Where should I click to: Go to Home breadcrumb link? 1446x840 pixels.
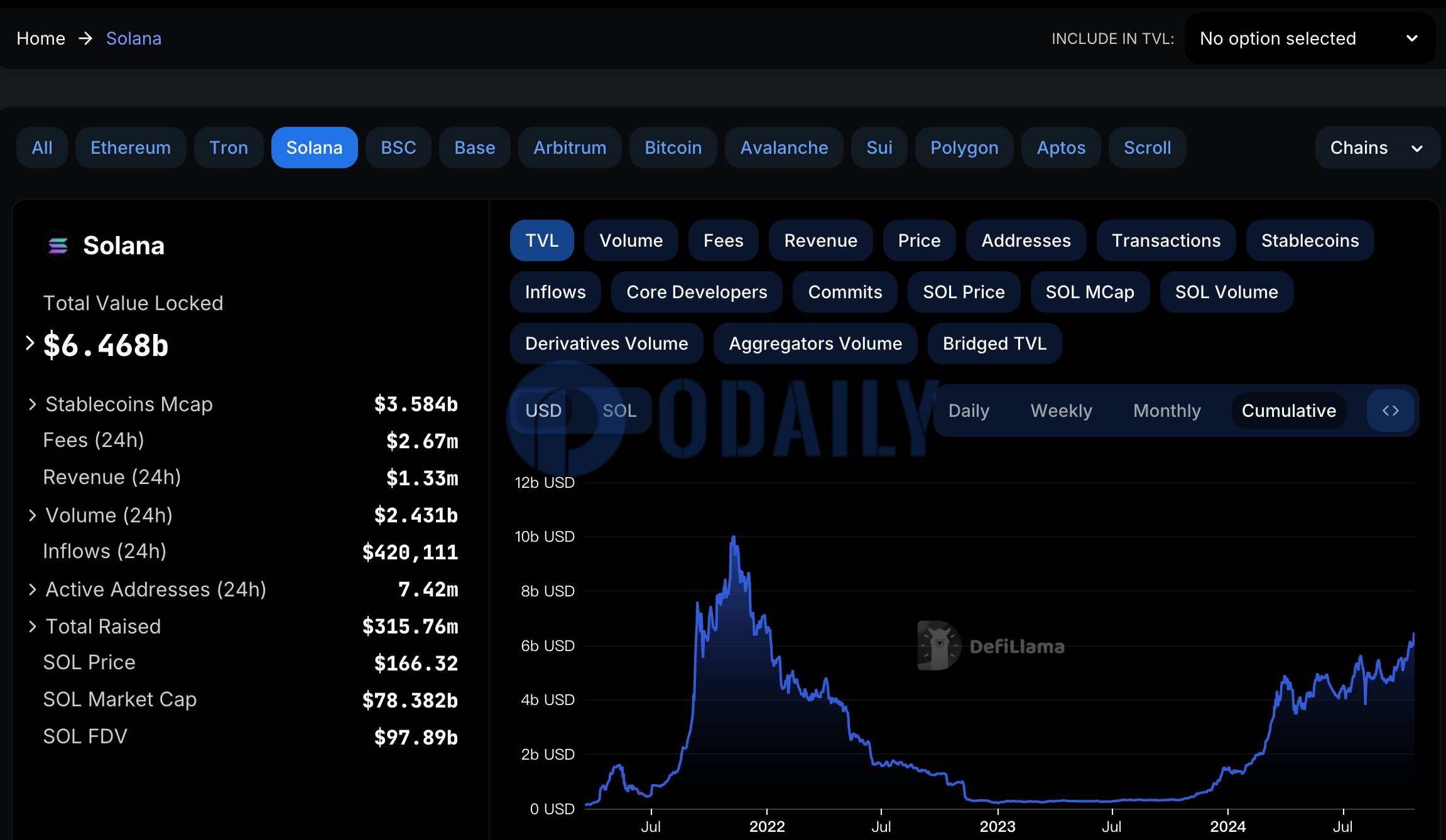tap(41, 38)
